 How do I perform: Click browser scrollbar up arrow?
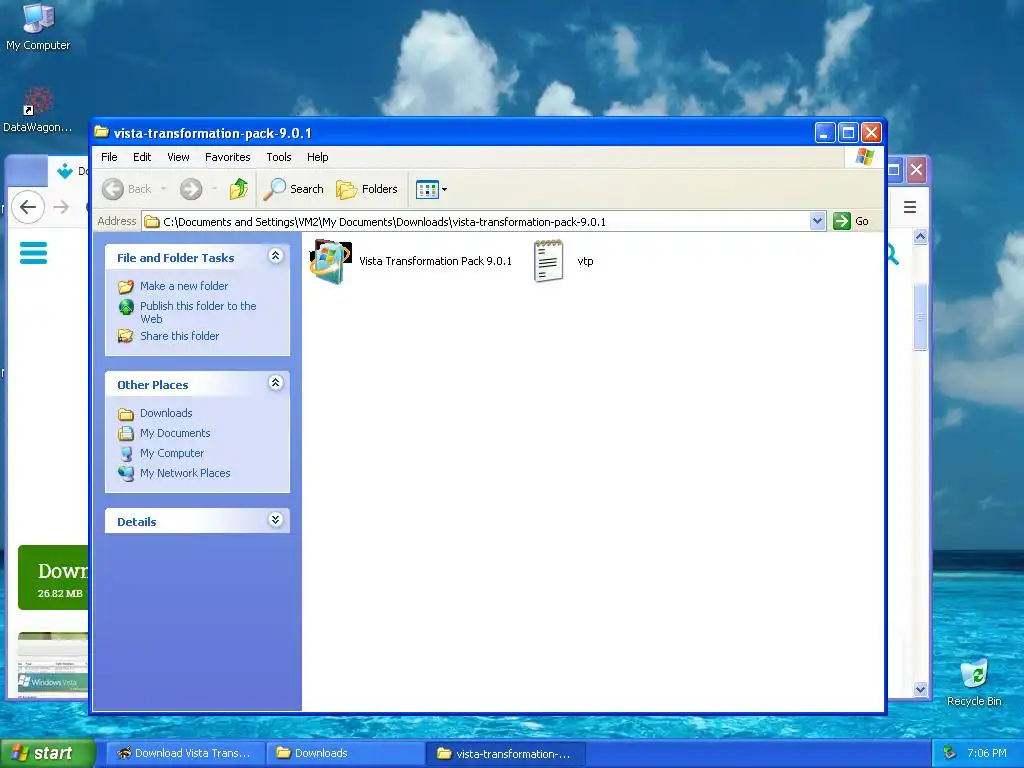[920, 236]
